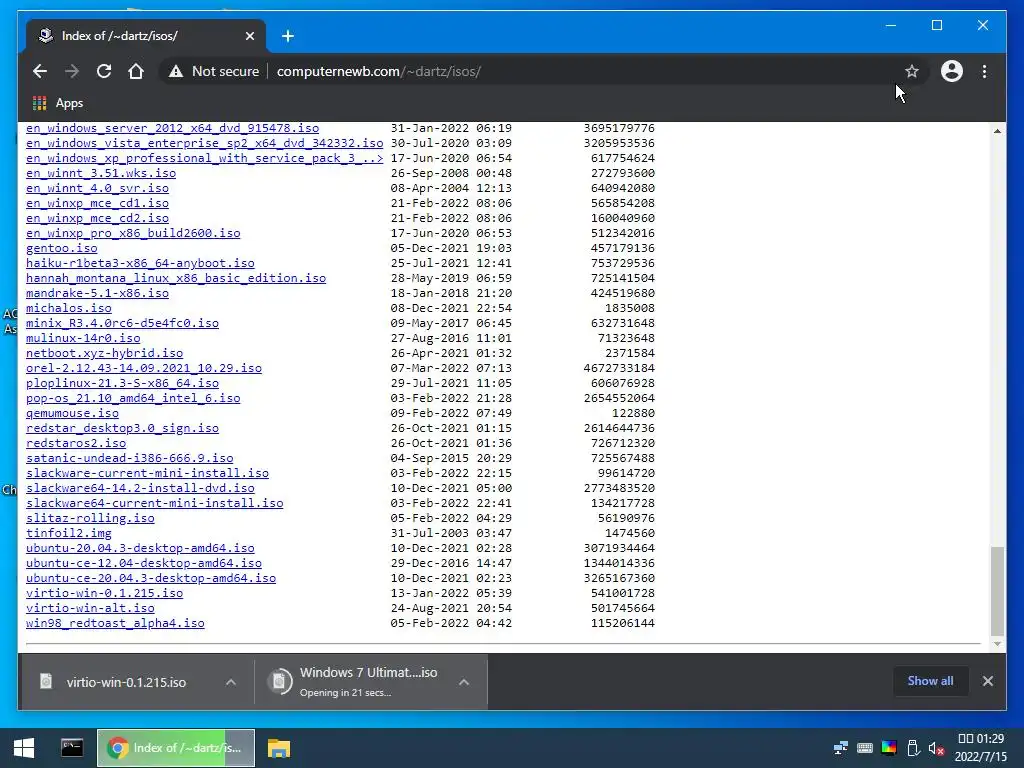
Task: Reload the current page
Action: click(104, 71)
